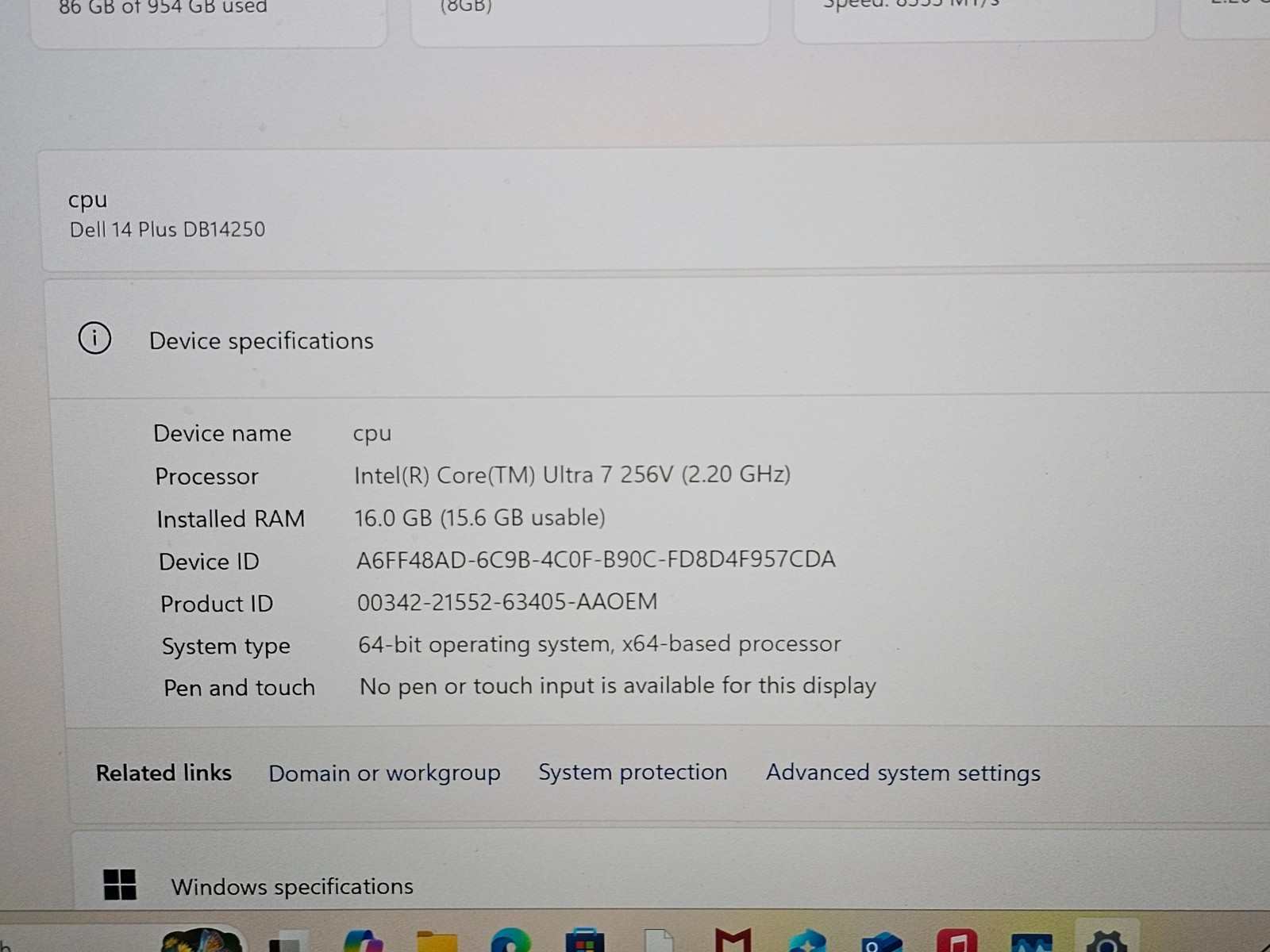The width and height of the screenshot is (1270, 952).
Task: Click the 'Installed RAM' label
Action: click(x=230, y=519)
